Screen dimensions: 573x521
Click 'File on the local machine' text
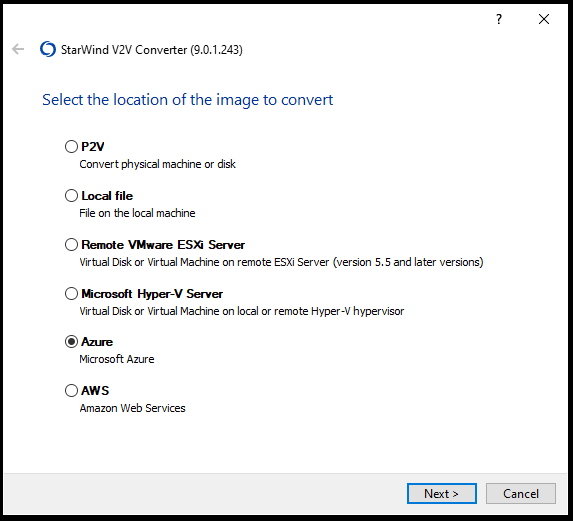point(137,213)
